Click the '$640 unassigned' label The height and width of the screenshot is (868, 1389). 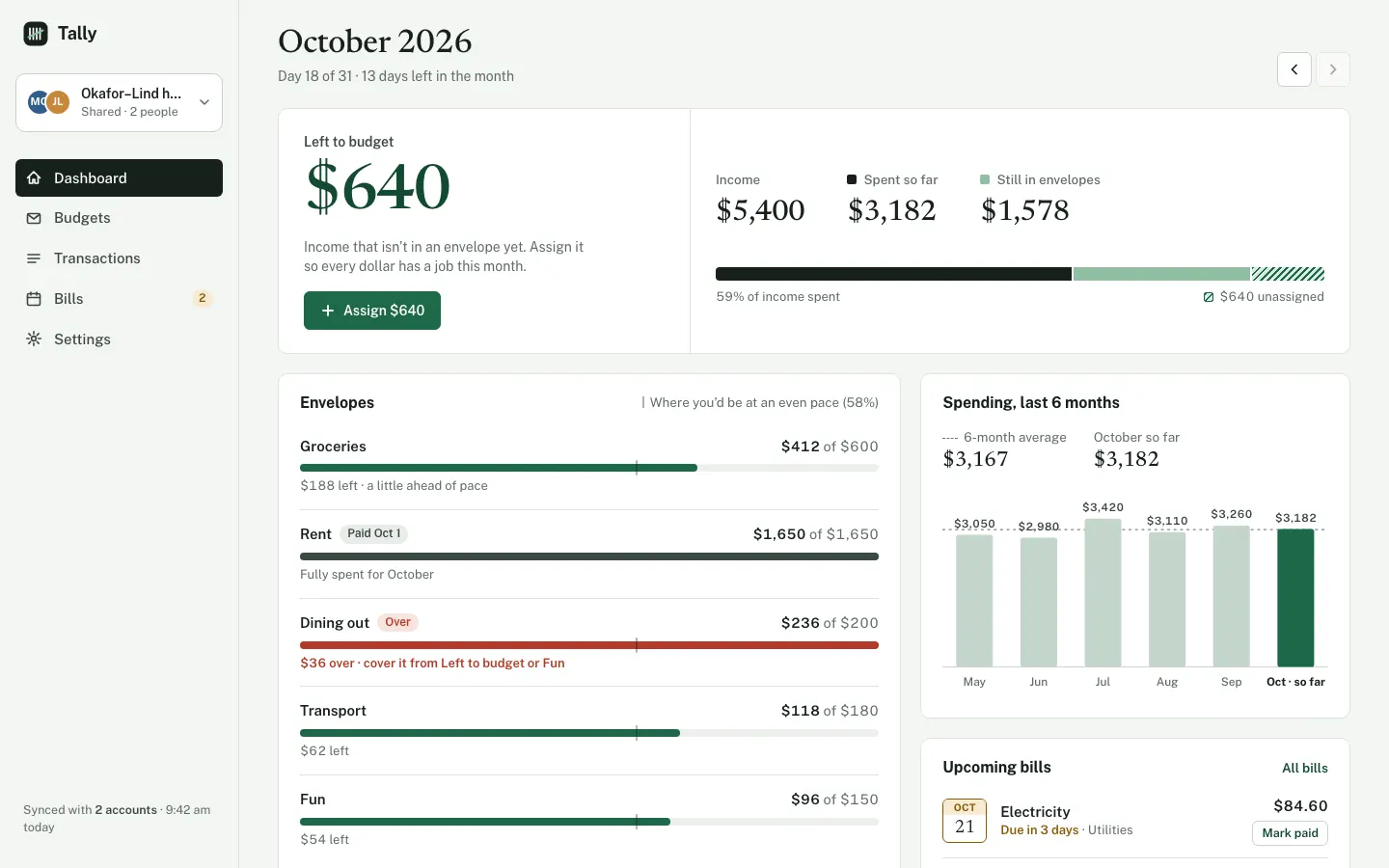(x=1271, y=297)
